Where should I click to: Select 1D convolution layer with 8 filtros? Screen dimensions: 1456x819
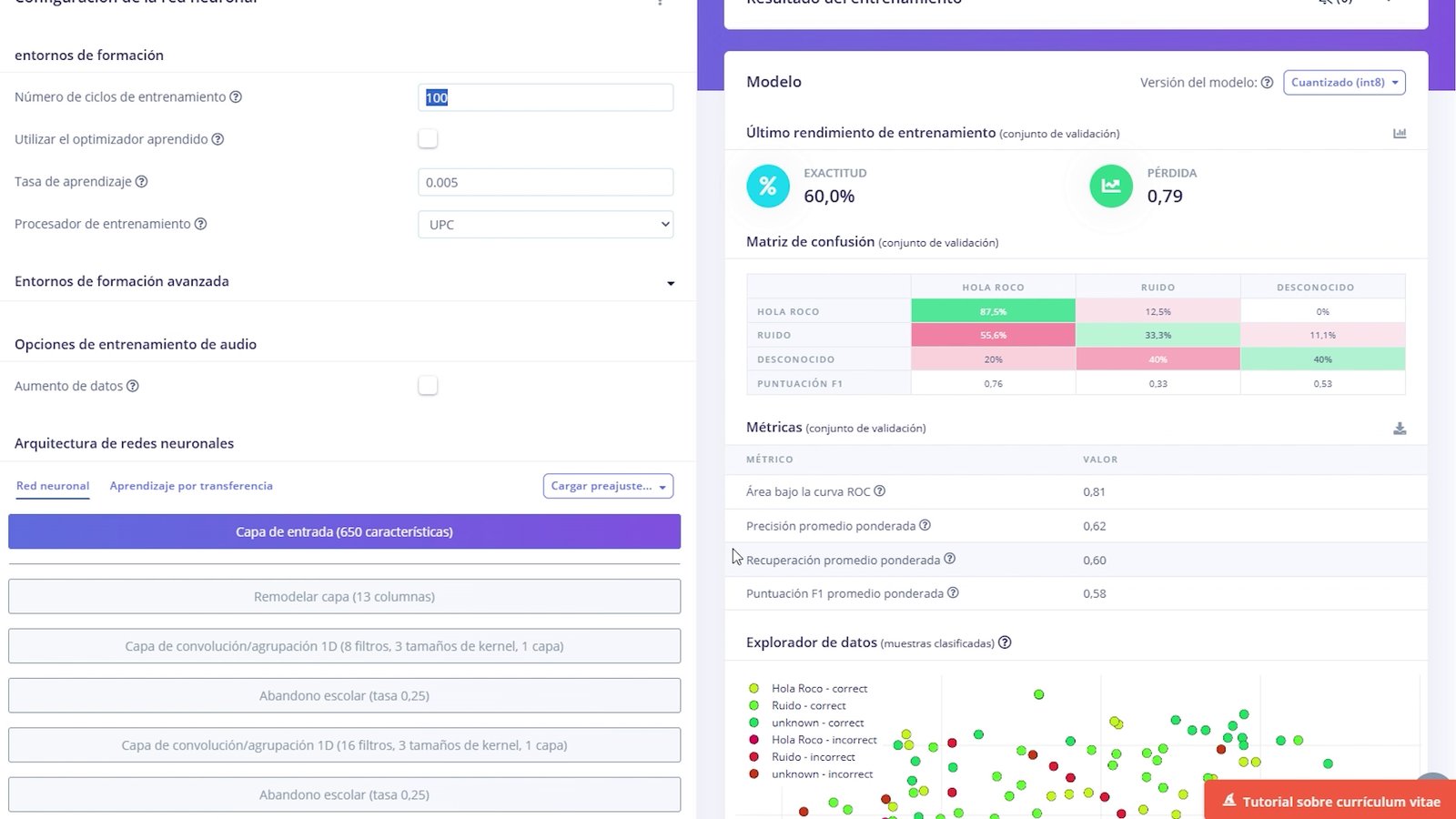pos(344,646)
